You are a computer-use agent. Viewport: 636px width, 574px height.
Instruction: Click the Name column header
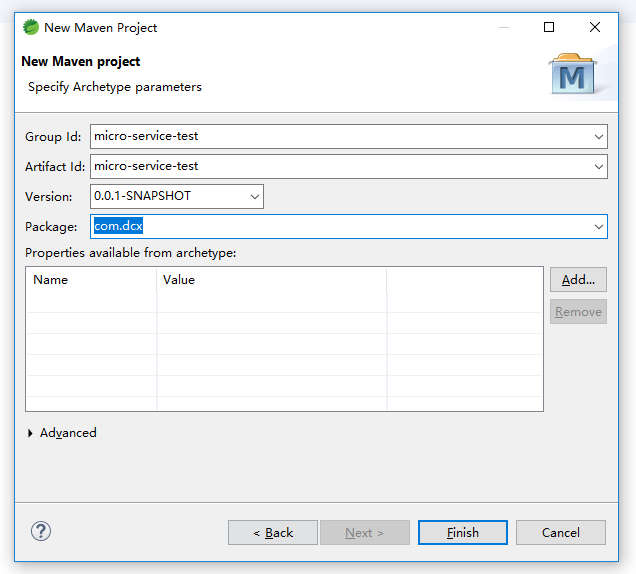(91, 280)
